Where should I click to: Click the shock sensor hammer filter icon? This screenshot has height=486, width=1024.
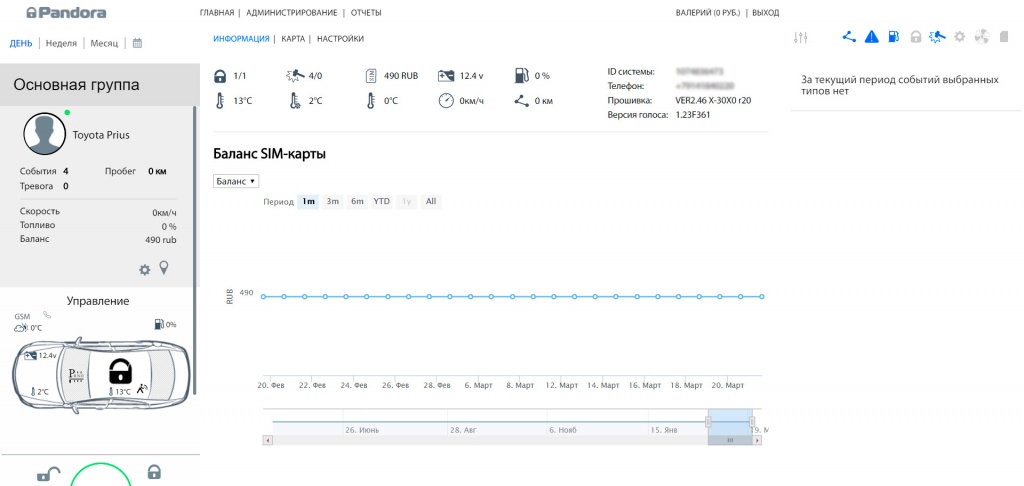(937, 38)
